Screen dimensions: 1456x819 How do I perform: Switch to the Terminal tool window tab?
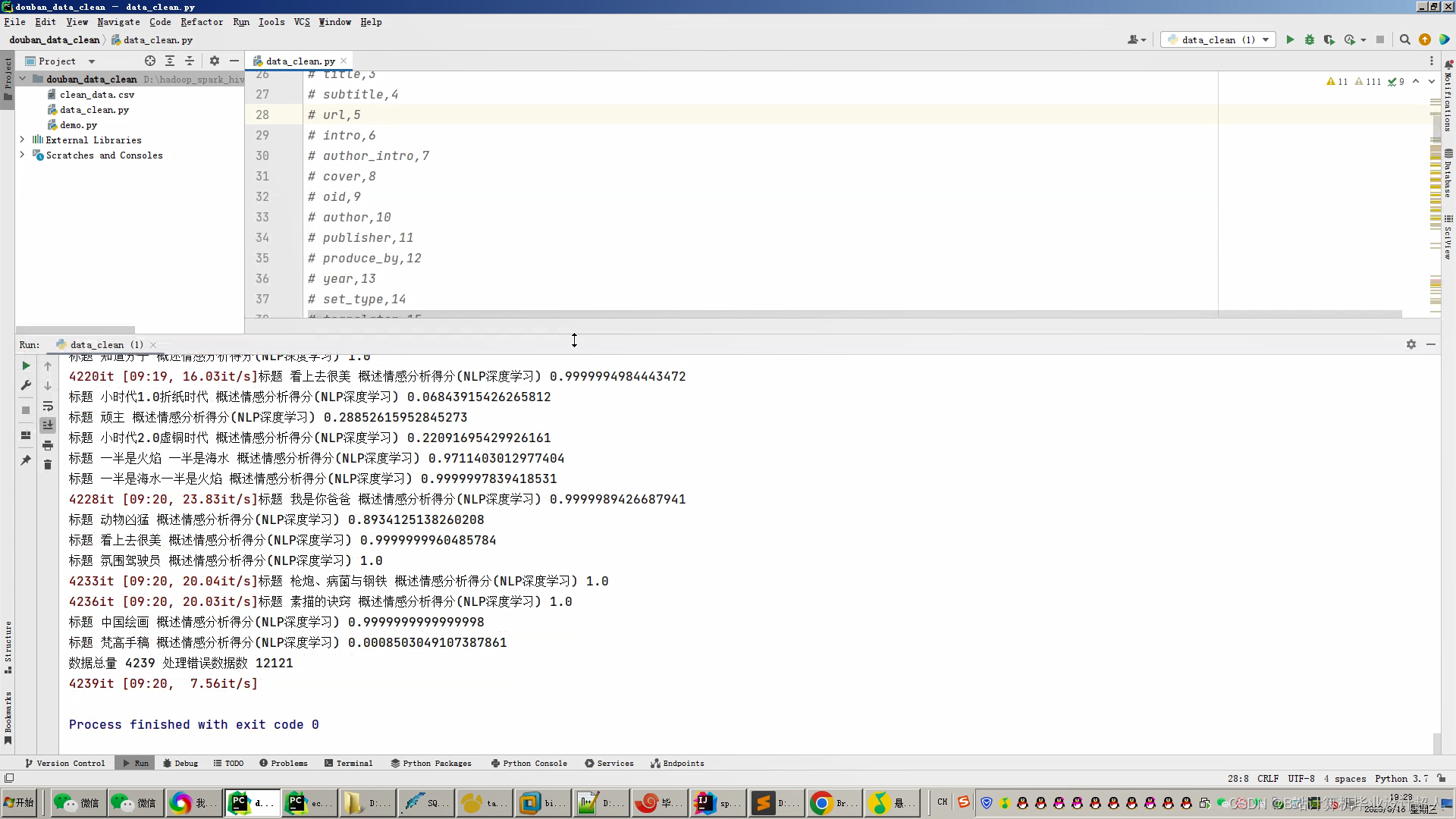(x=348, y=763)
